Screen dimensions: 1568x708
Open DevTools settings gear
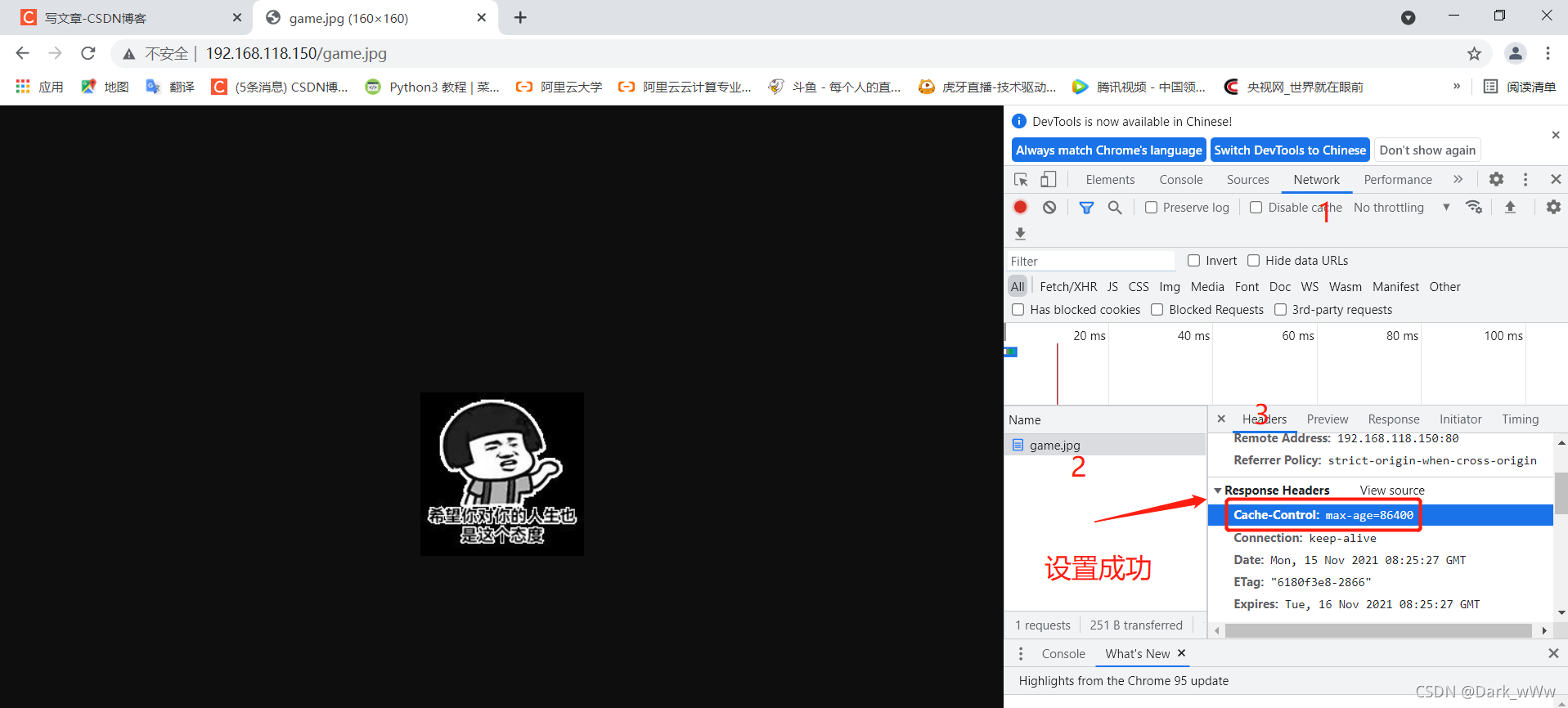1496,179
